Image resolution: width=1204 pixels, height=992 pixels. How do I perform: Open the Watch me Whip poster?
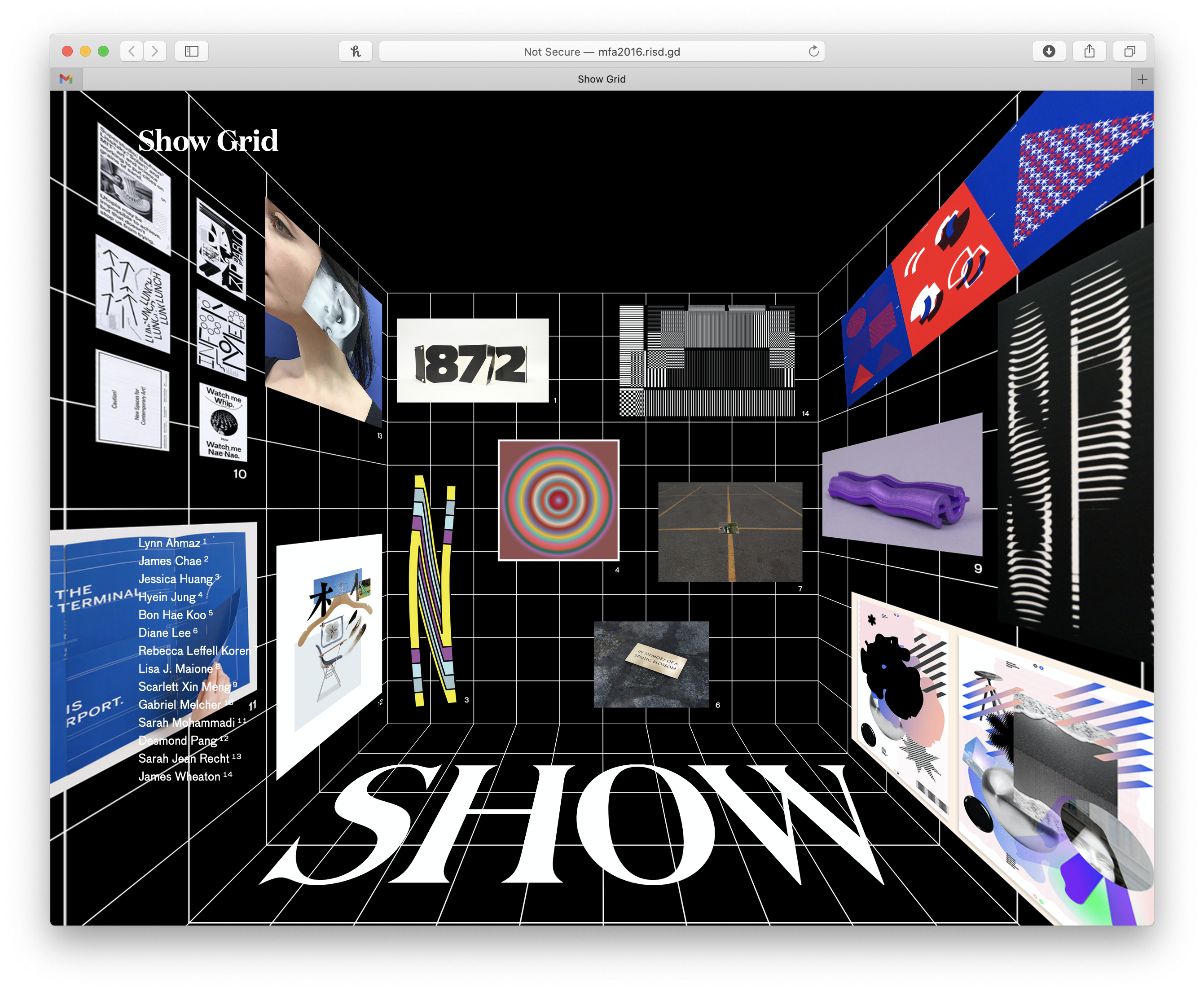[x=224, y=422]
